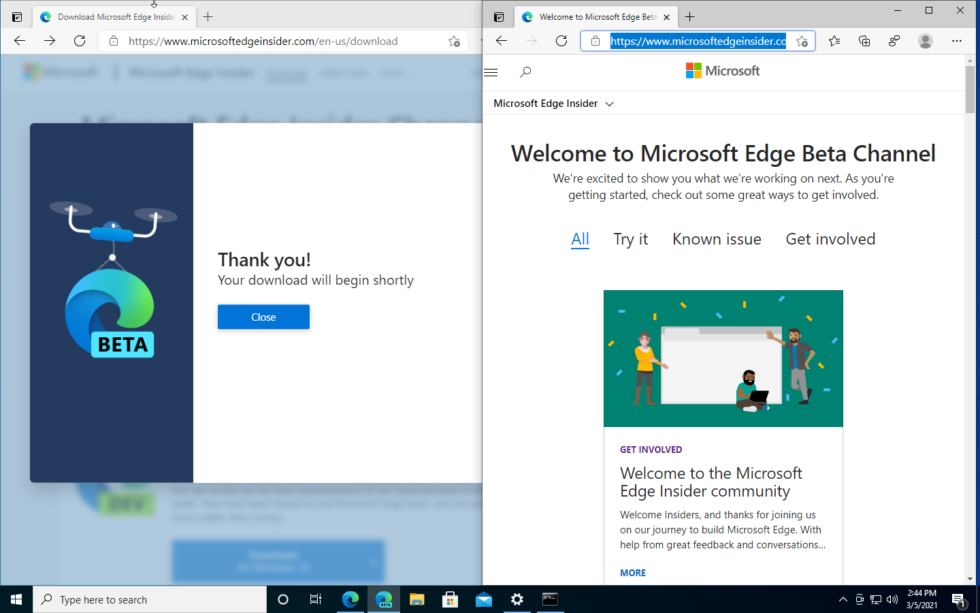Screen dimensions: 980x613
Task: Open Collections in right Edge toolbar
Action: 865,41
